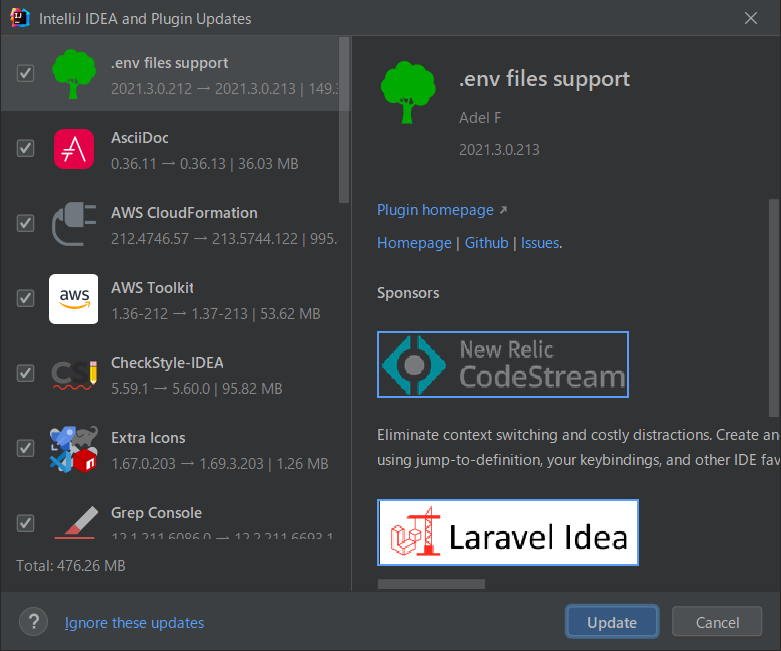
Task: Uncheck the Extra Icons checkbox
Action: (25, 448)
